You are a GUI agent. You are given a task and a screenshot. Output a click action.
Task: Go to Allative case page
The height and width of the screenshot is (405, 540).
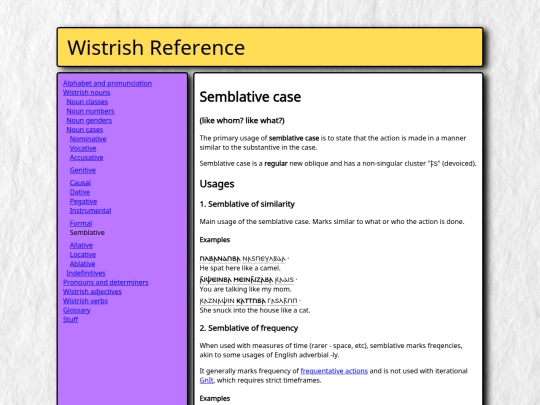81,246
